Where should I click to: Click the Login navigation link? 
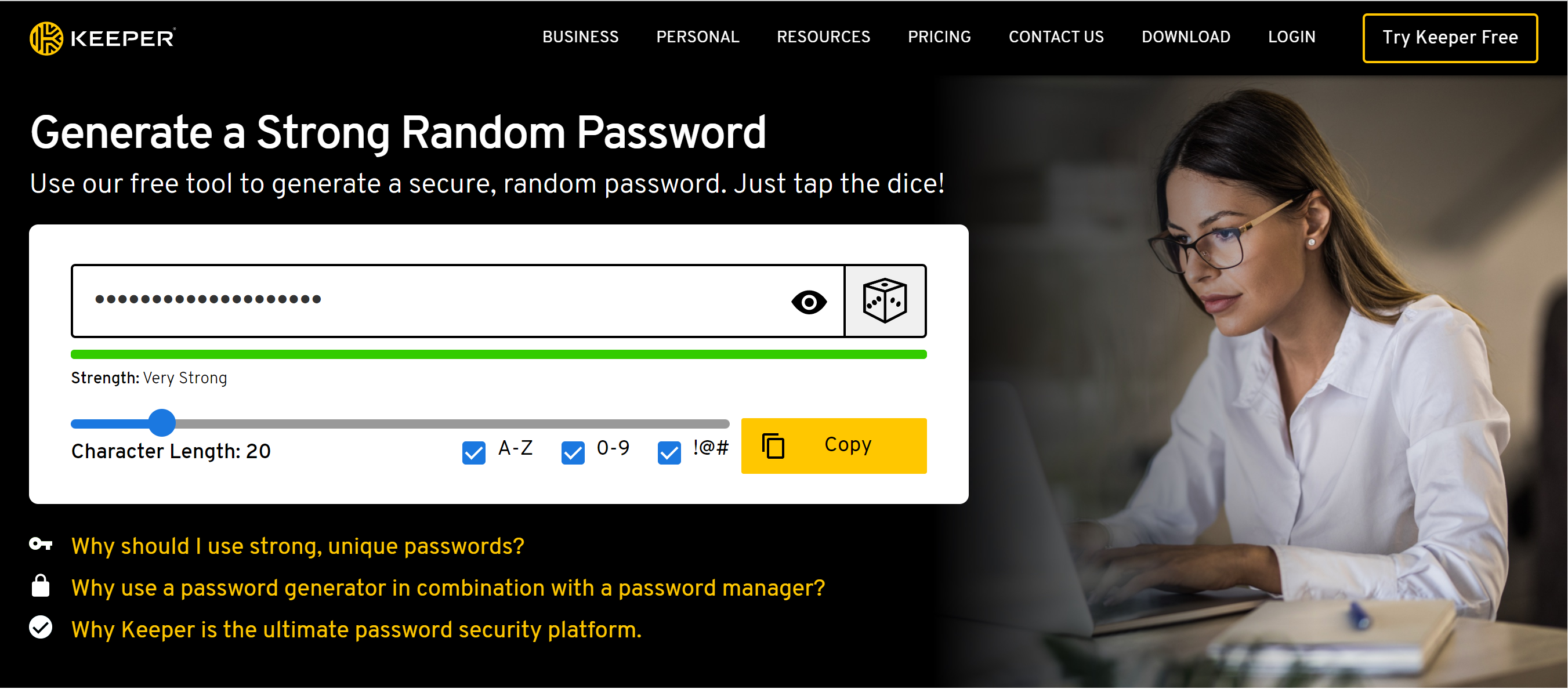1292,37
